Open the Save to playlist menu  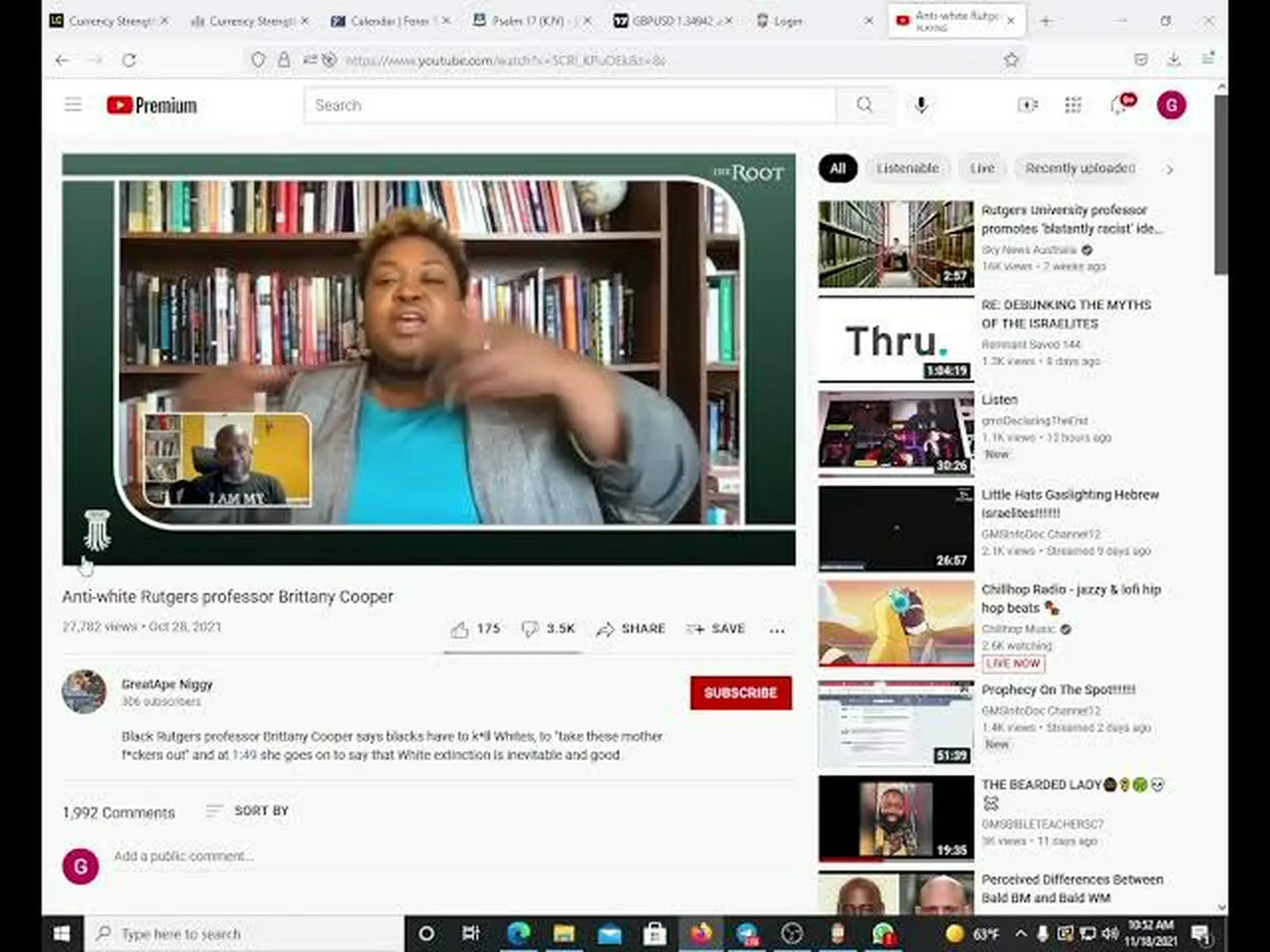[715, 629]
